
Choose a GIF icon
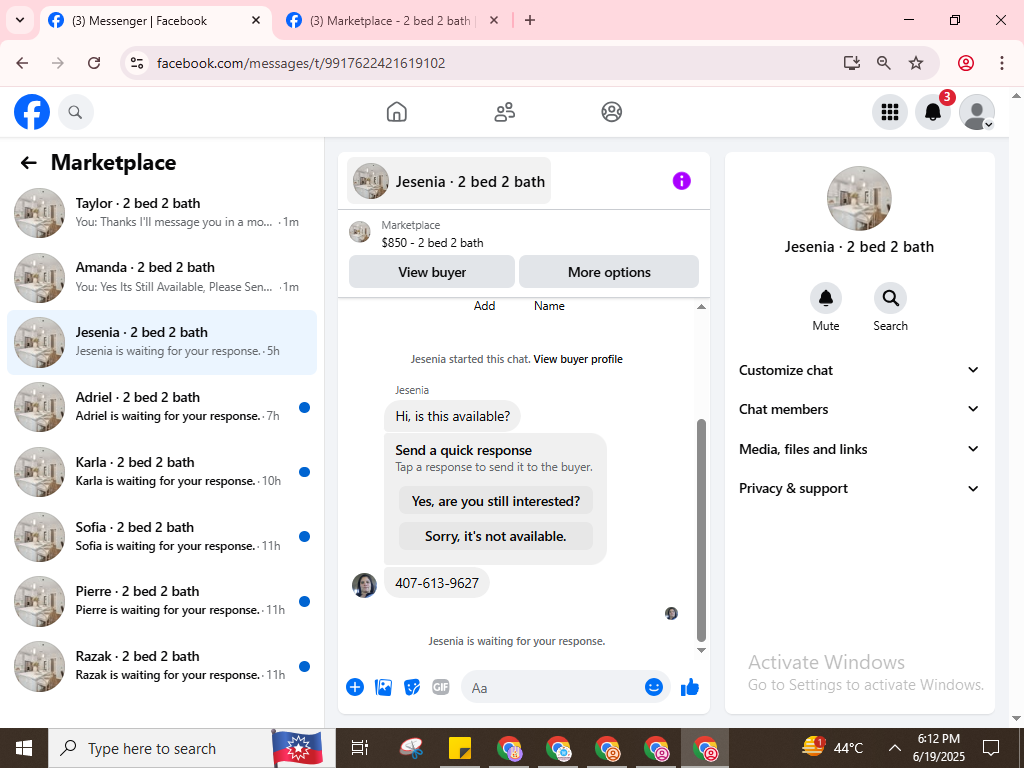coord(441,687)
